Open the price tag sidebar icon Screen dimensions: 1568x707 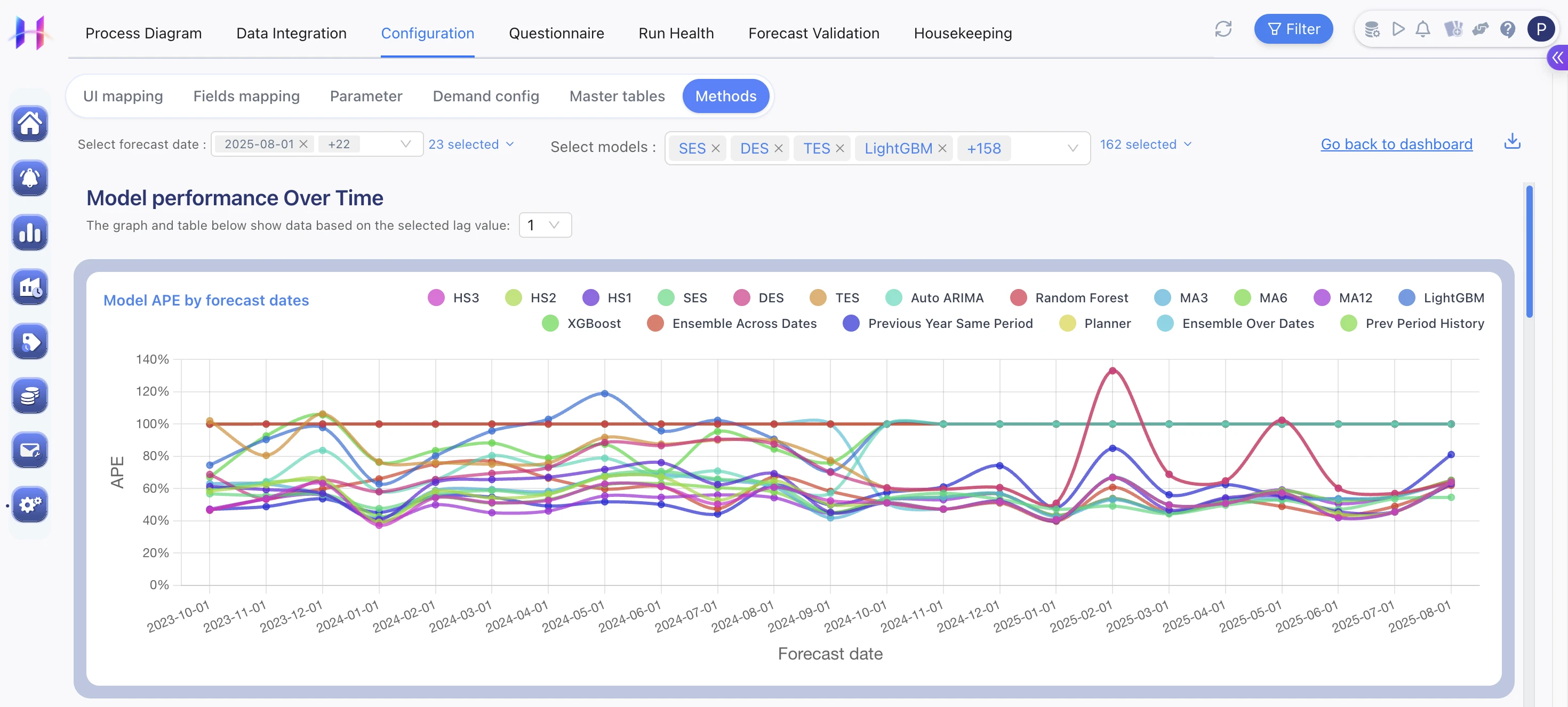coord(30,341)
